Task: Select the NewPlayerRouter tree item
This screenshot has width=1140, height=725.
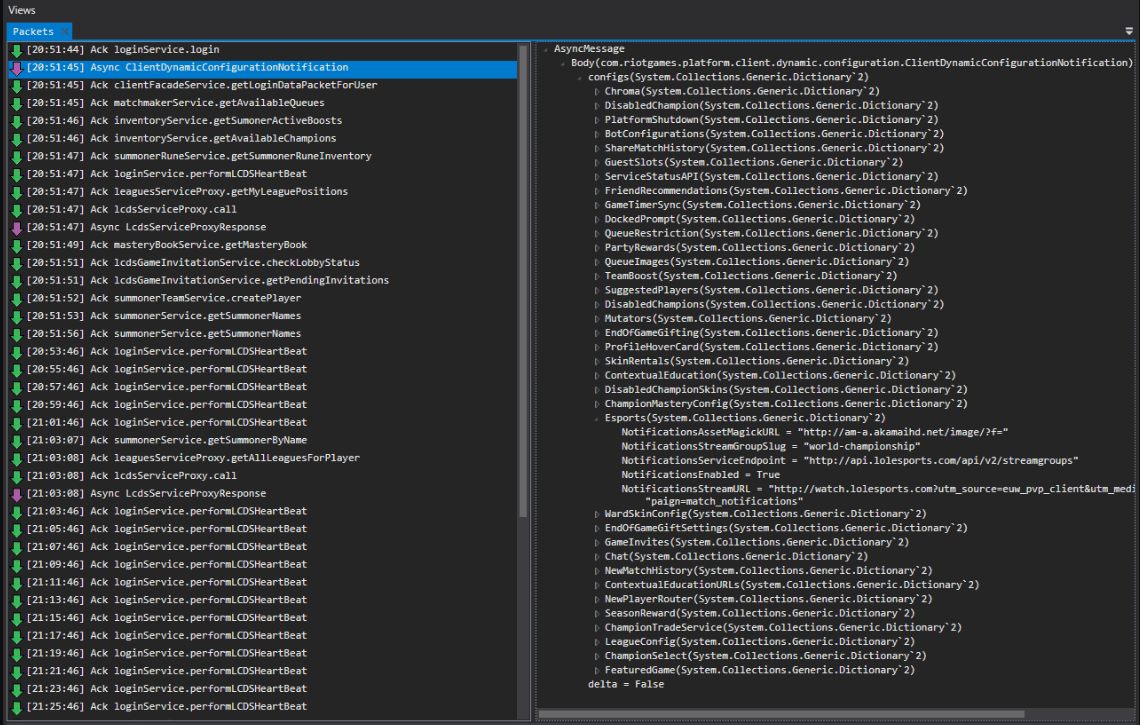Action: 768,599
